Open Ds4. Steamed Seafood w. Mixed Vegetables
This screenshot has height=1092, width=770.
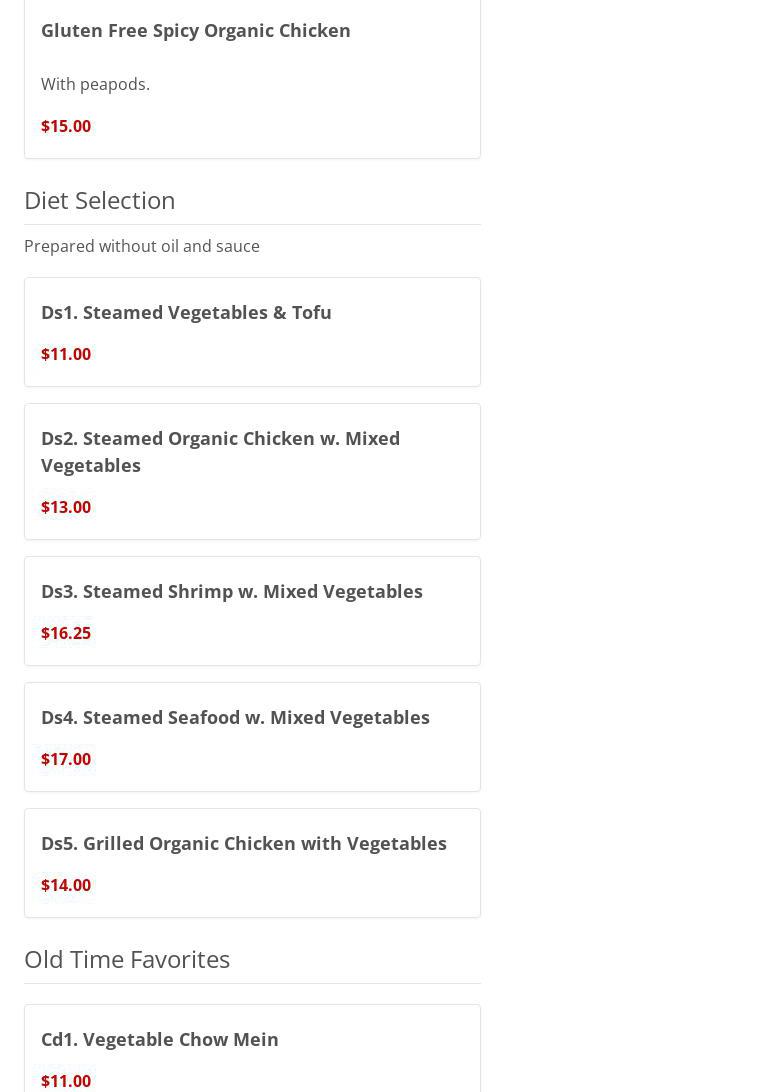235,717
